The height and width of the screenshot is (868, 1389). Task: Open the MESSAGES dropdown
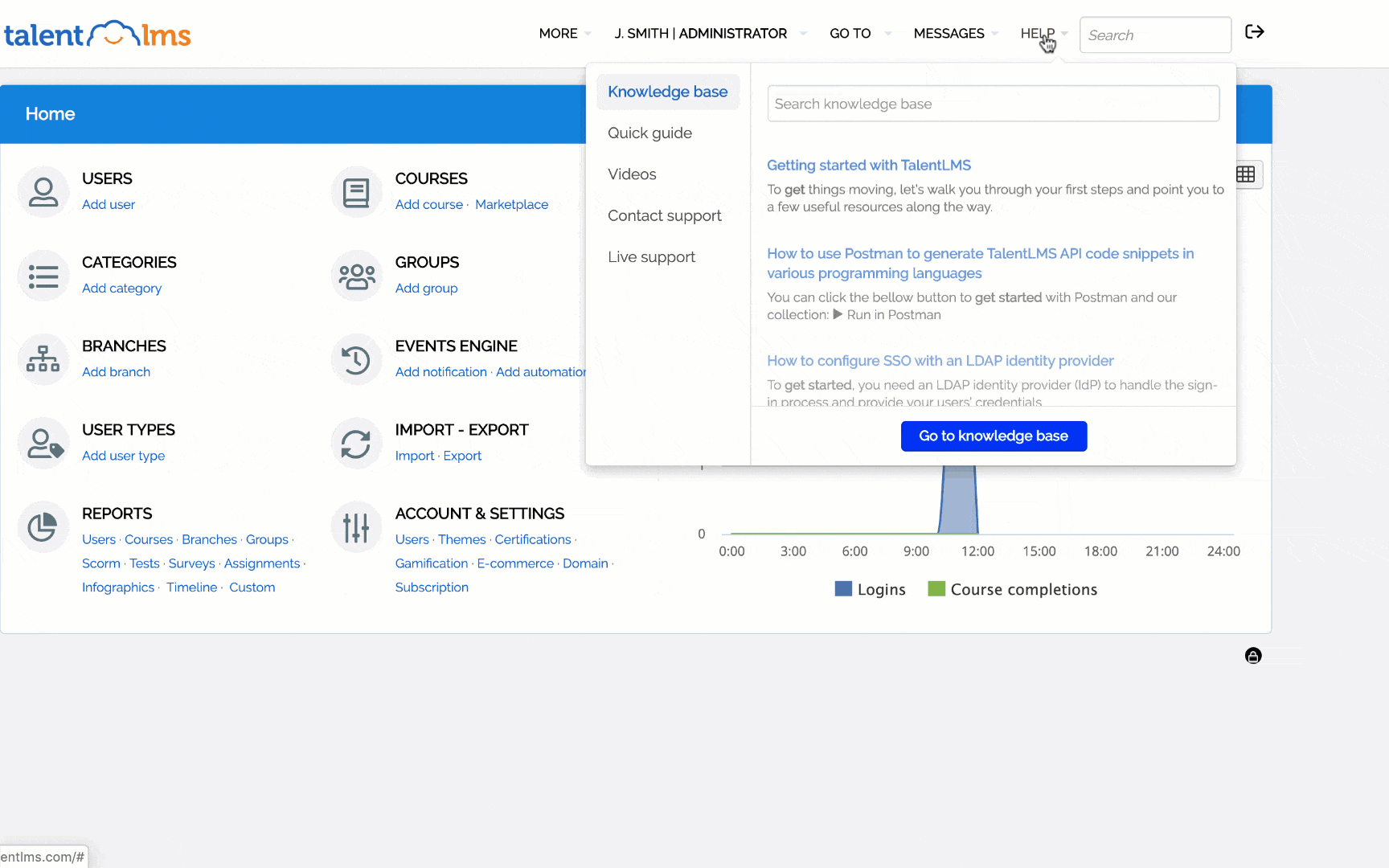[956, 34]
